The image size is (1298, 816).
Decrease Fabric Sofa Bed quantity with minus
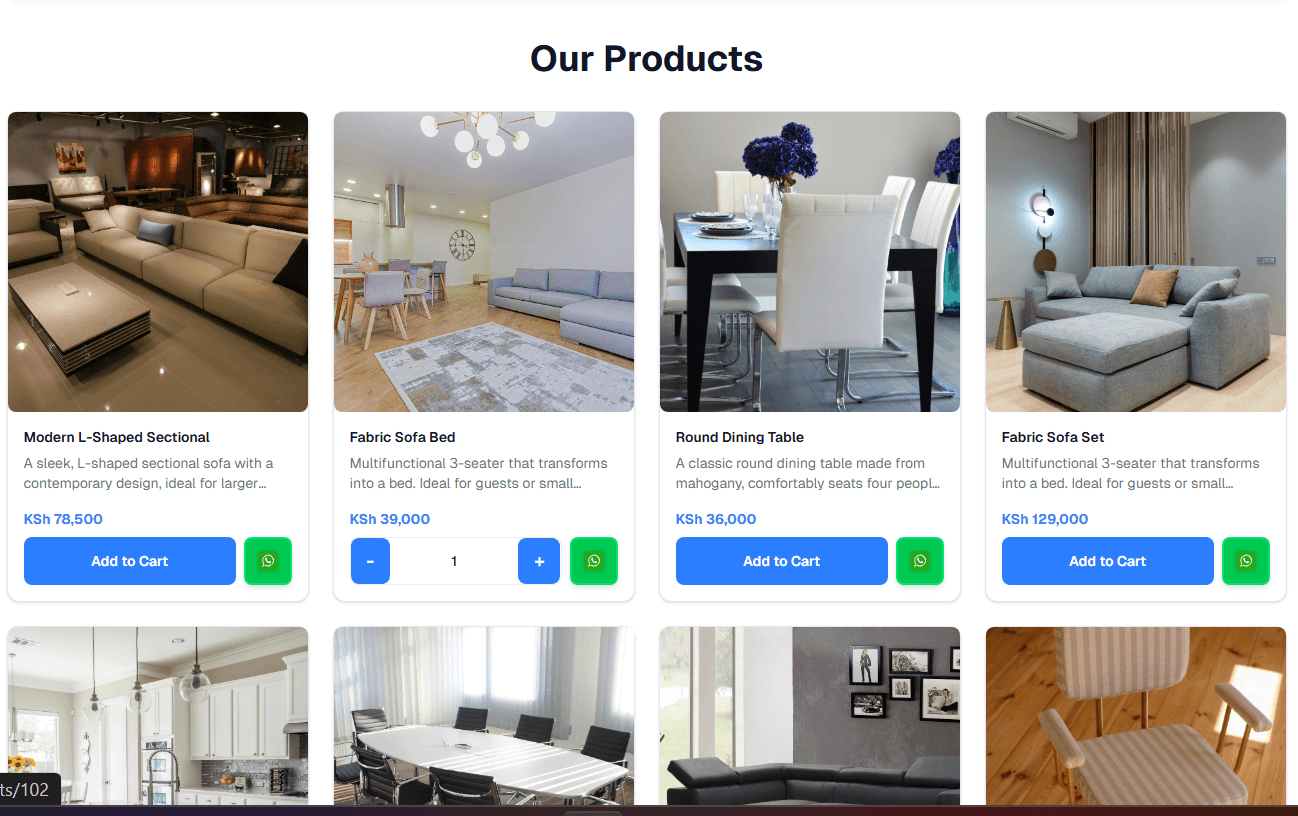370,561
